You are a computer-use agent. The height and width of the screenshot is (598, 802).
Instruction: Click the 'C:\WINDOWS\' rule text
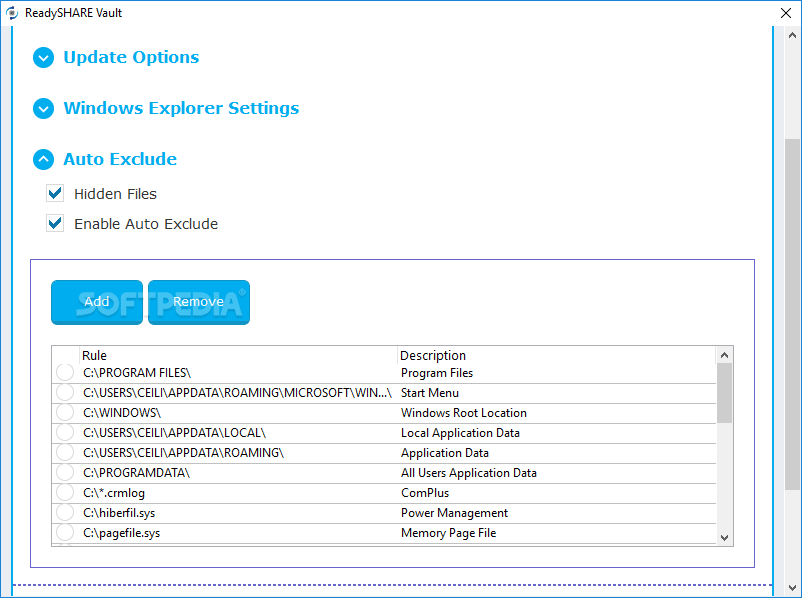122,413
